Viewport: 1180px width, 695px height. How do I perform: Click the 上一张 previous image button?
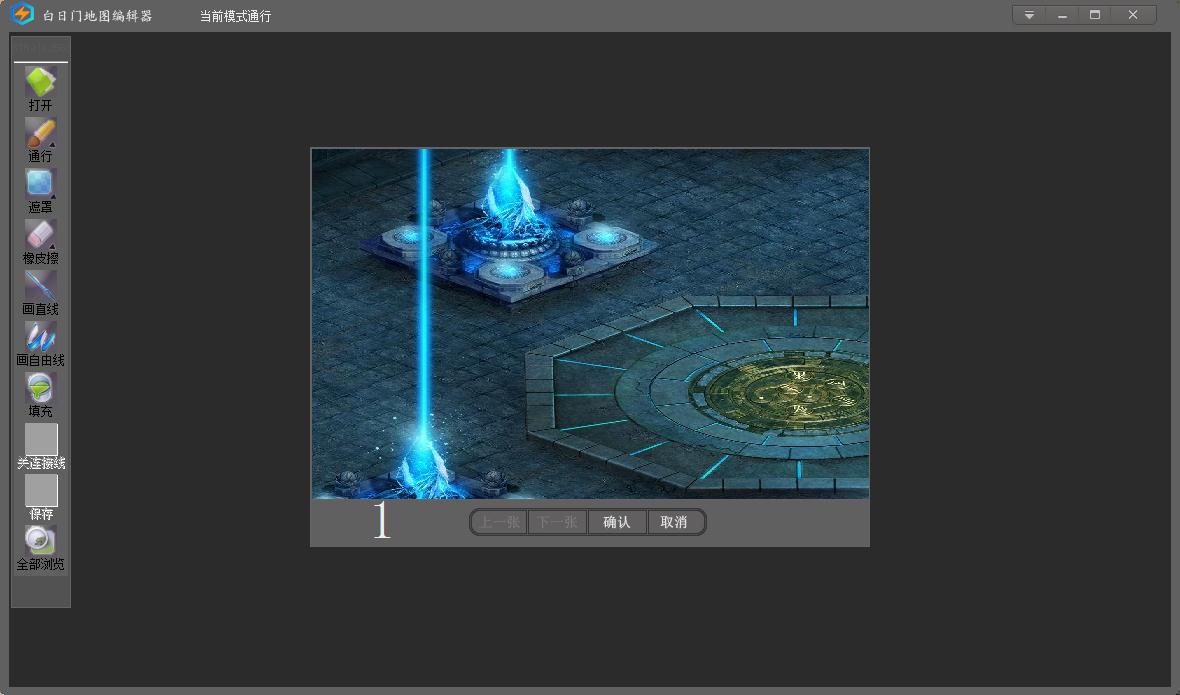tap(500, 522)
